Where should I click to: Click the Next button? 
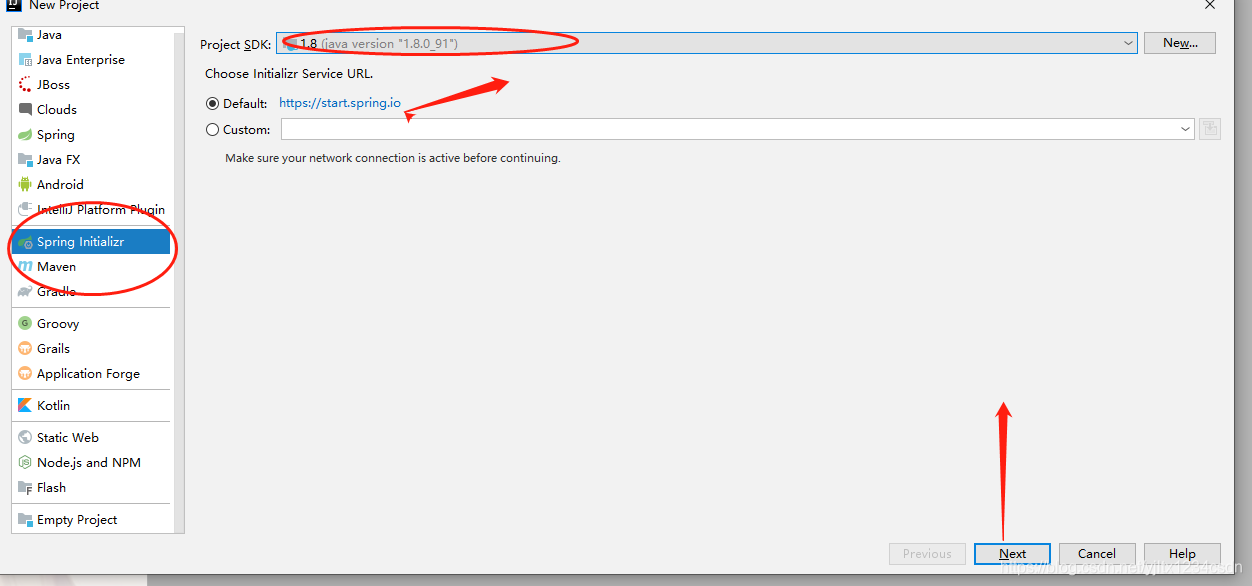tap(1012, 554)
